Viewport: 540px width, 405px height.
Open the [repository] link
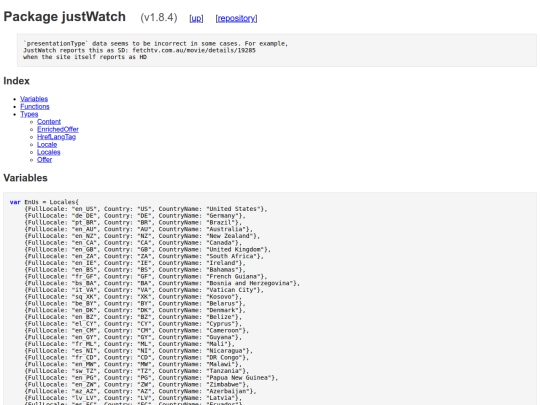pyautogui.click(x=236, y=18)
